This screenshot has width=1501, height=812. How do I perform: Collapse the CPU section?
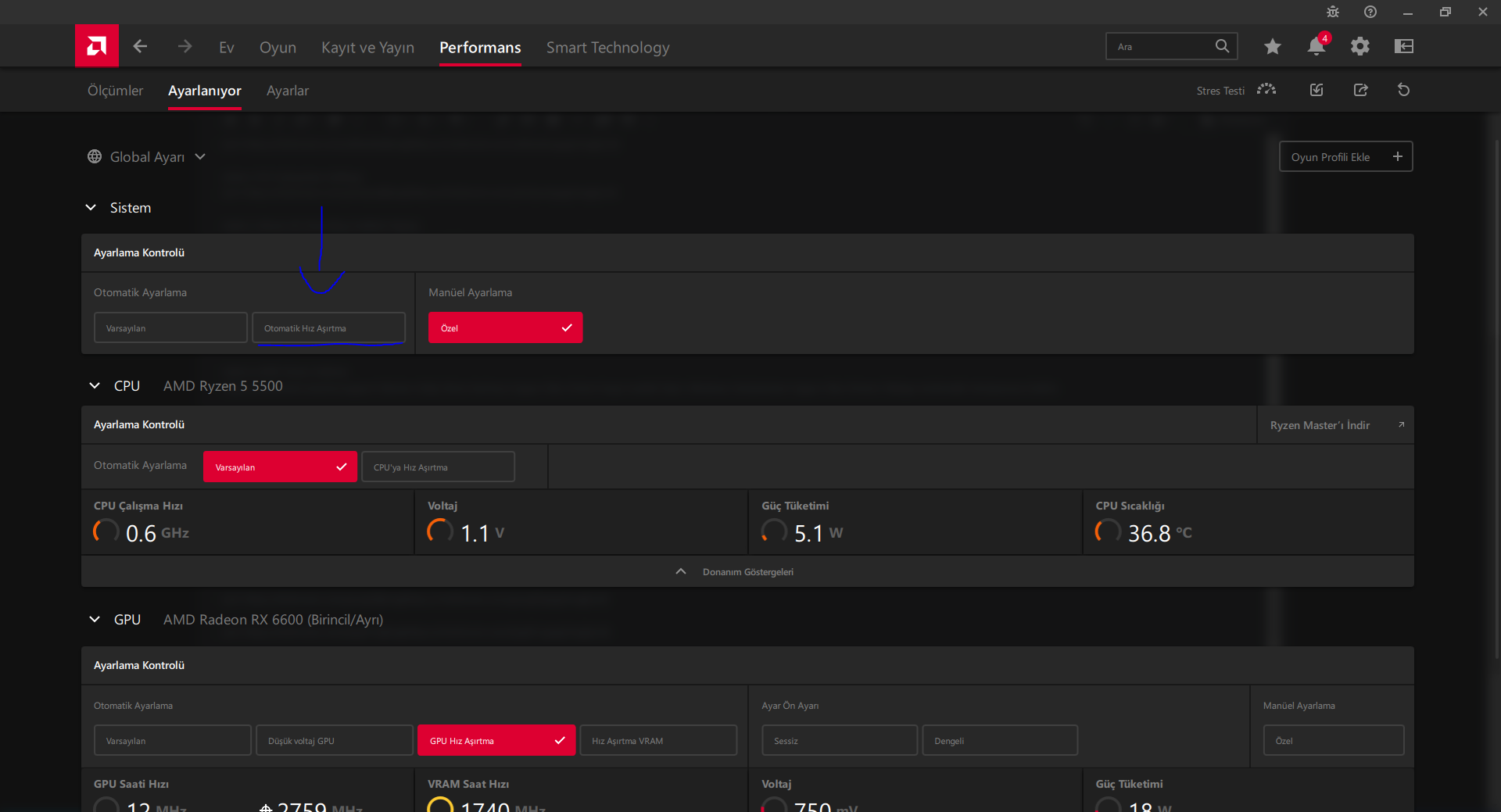[x=95, y=385]
